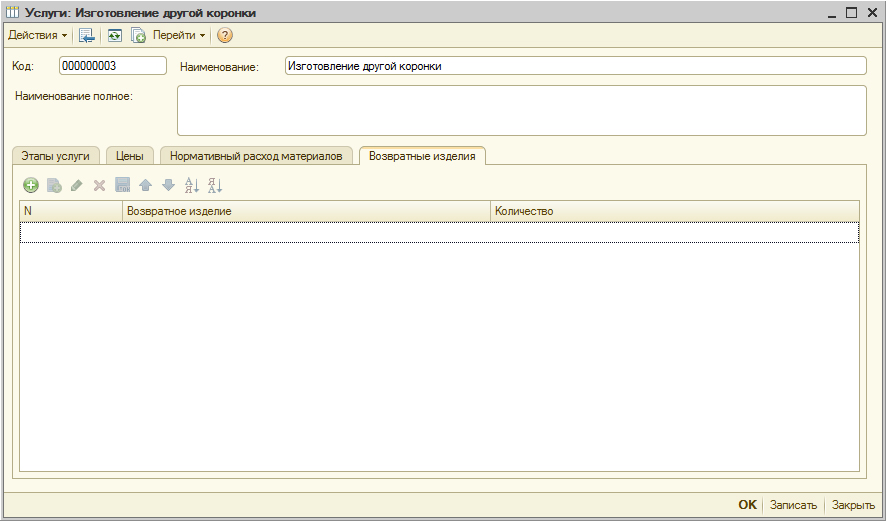Click the green Add row icon
The image size is (887, 522).
(31, 185)
